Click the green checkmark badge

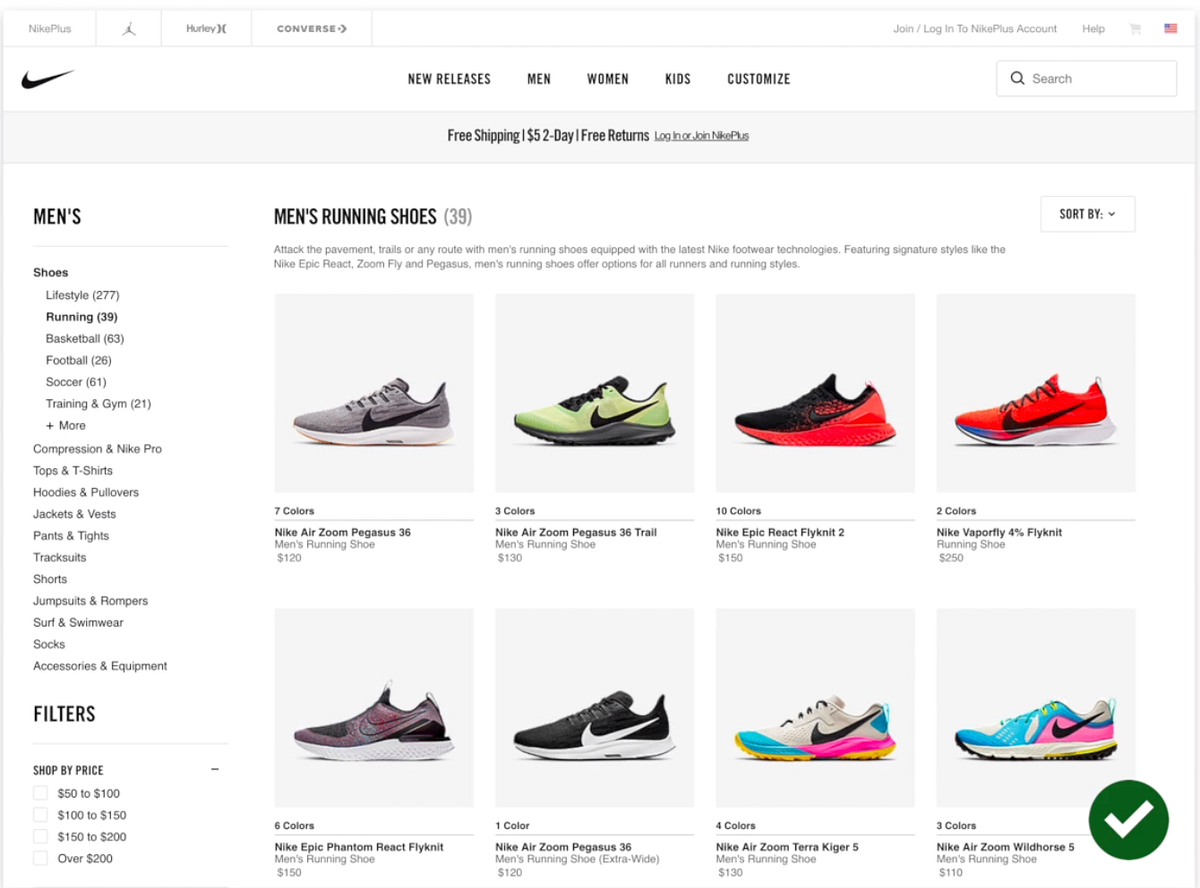[1128, 820]
